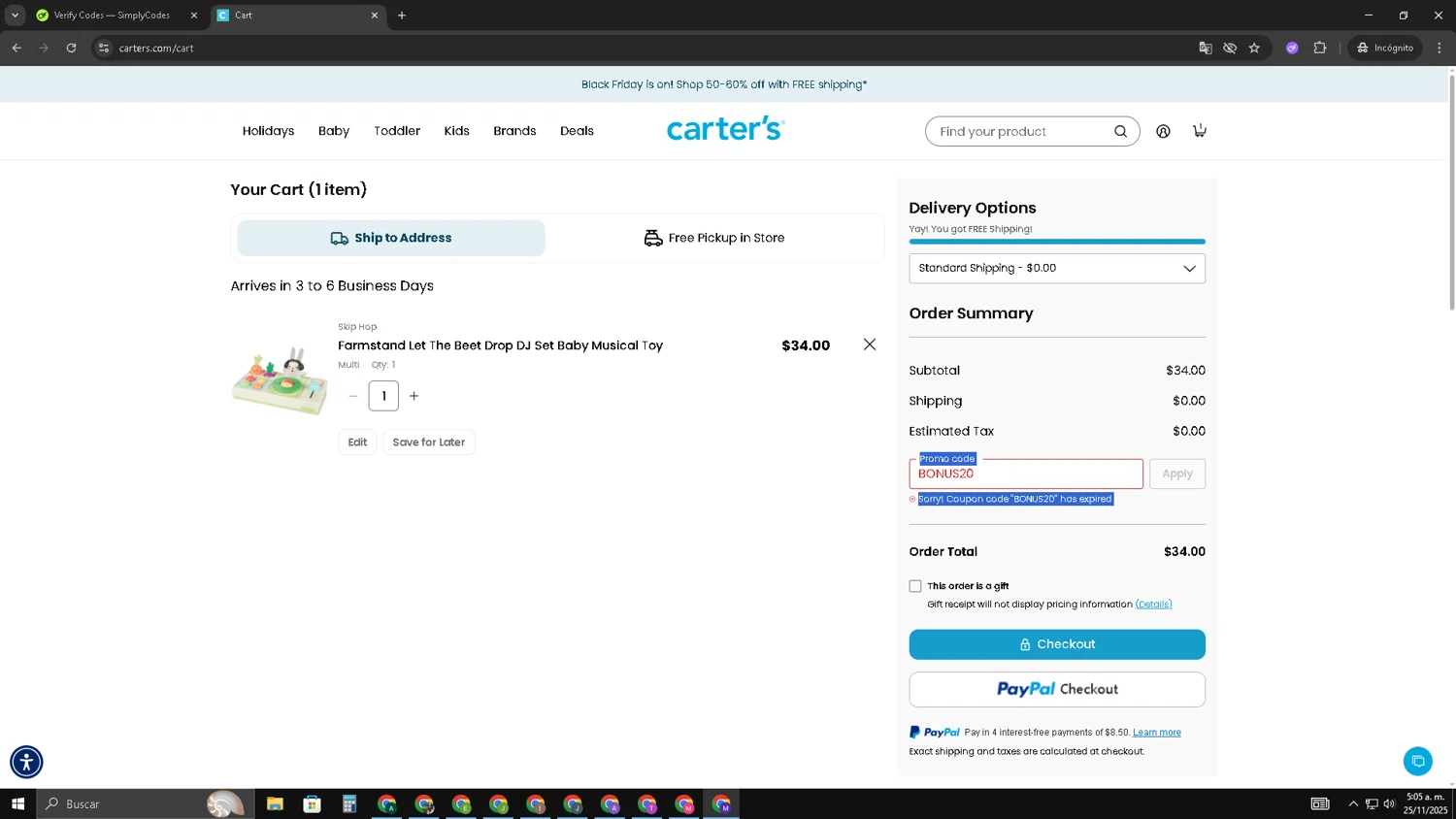Open Chrome three-dot menu
The image size is (1456, 819).
(x=1439, y=48)
